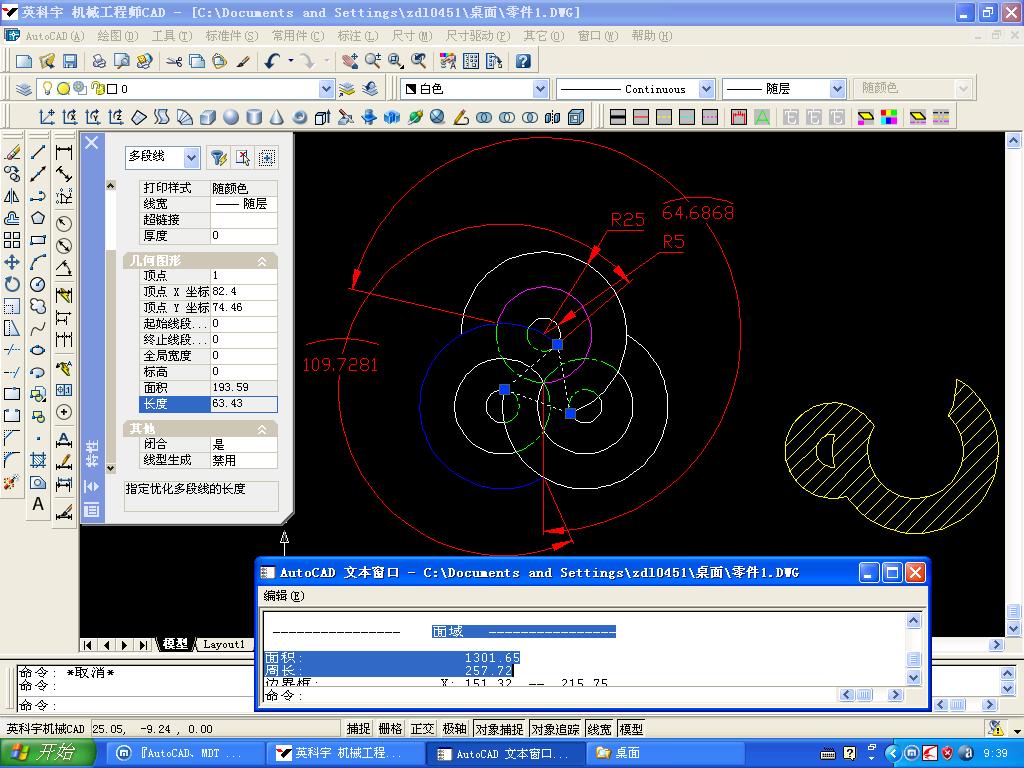Select the Cone solid tool

click(x=277, y=117)
